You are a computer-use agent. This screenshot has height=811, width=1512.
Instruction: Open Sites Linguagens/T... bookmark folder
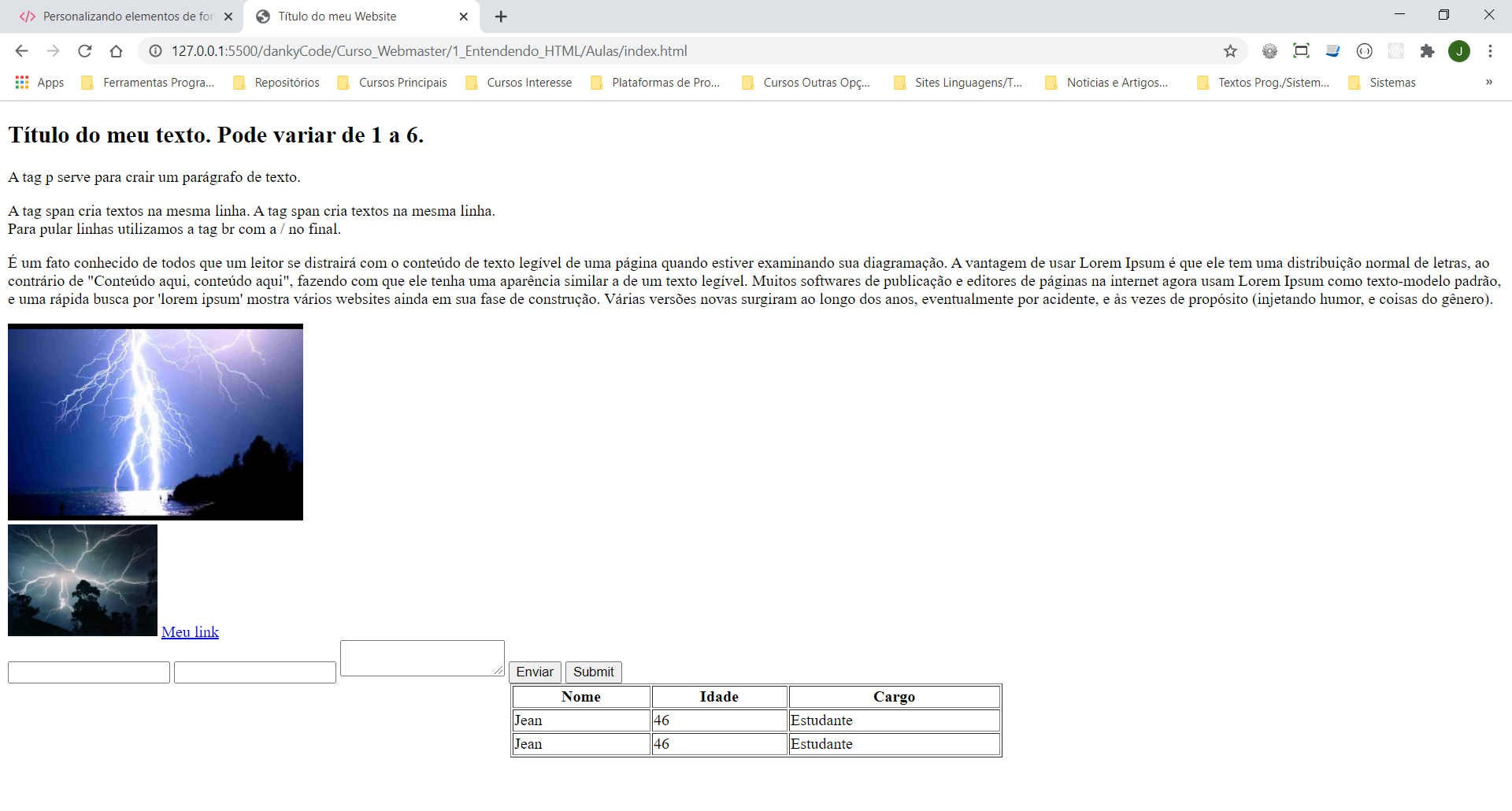click(x=958, y=83)
